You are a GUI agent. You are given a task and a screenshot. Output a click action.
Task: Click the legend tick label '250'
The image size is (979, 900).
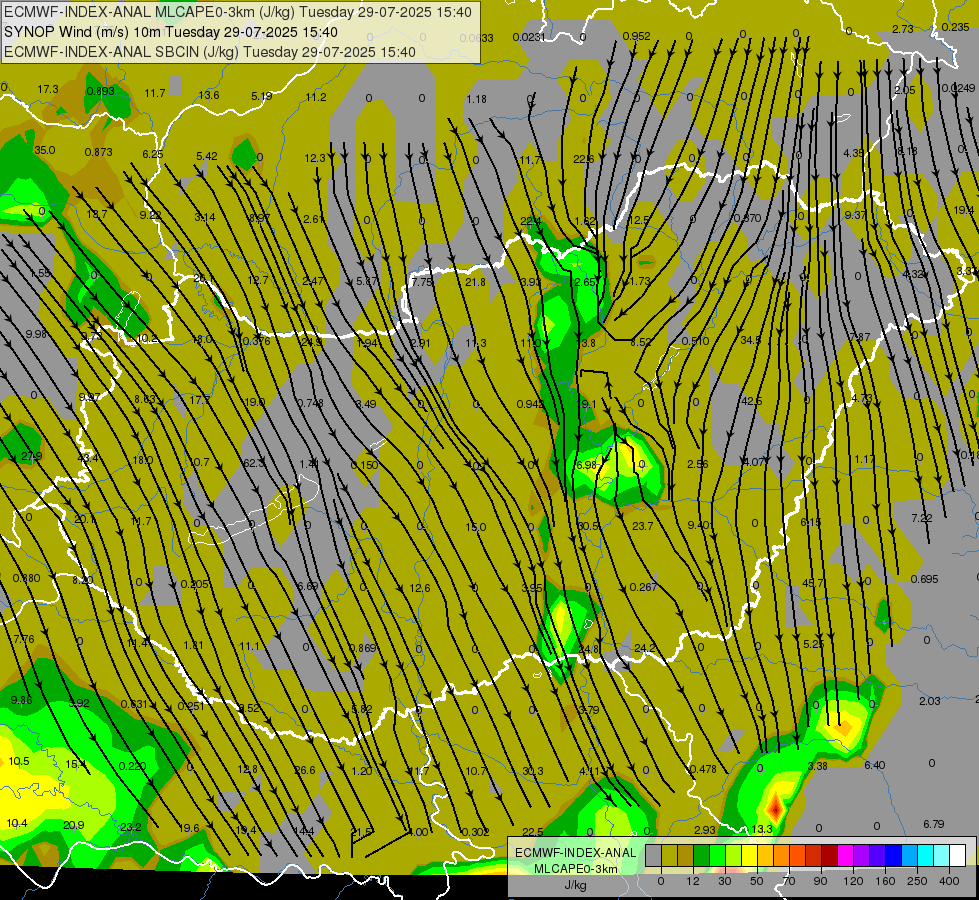pyautogui.click(x=918, y=881)
